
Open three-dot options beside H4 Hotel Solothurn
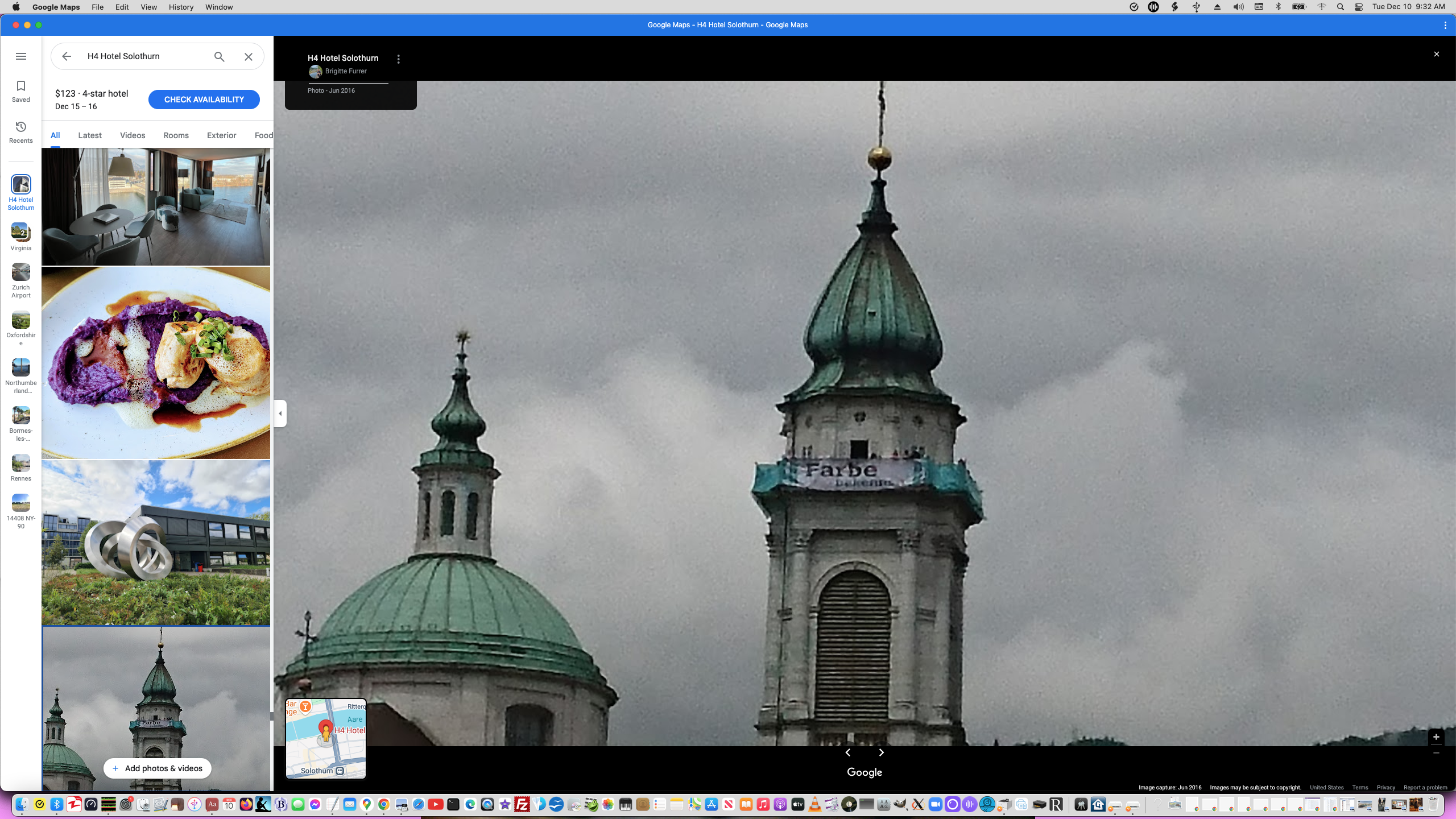[x=399, y=59]
